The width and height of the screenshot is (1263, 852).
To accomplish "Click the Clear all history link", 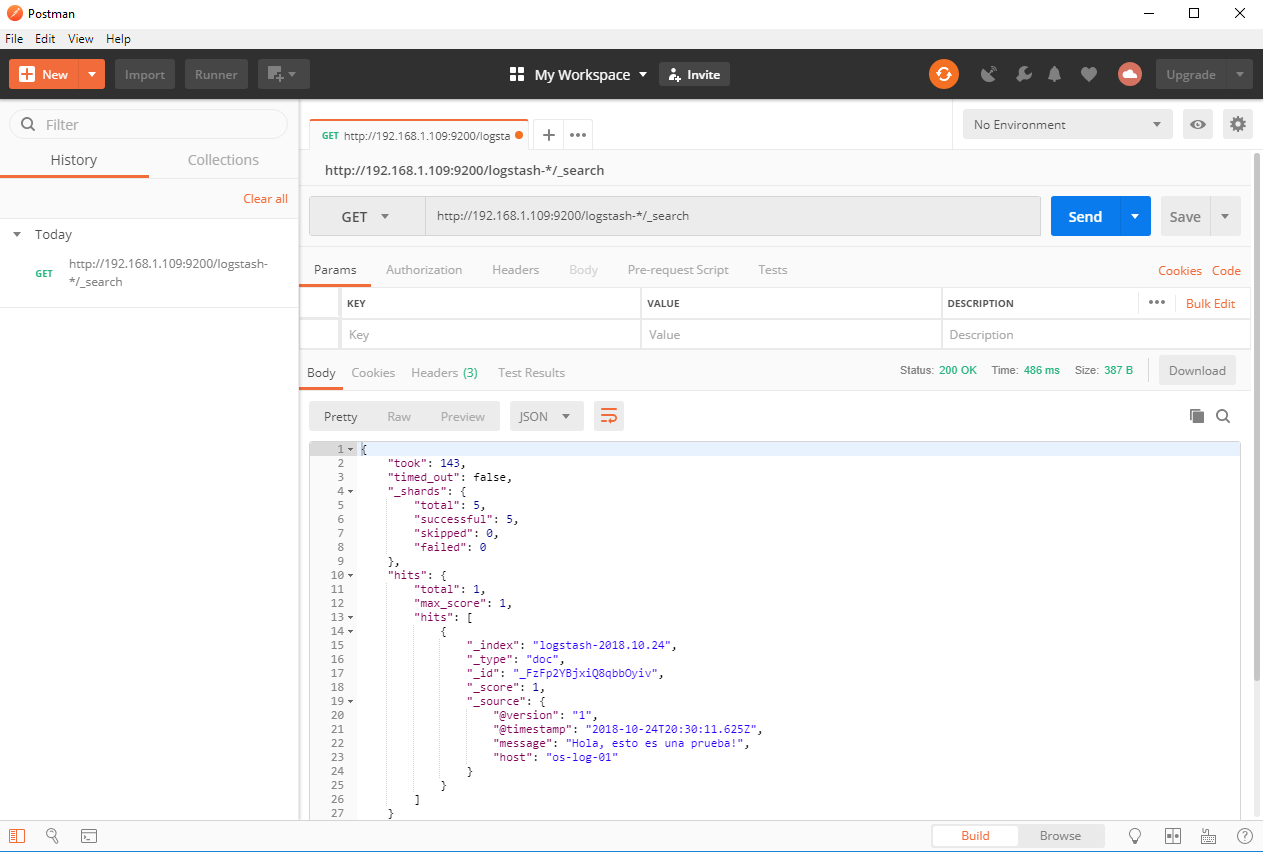I will coord(265,199).
